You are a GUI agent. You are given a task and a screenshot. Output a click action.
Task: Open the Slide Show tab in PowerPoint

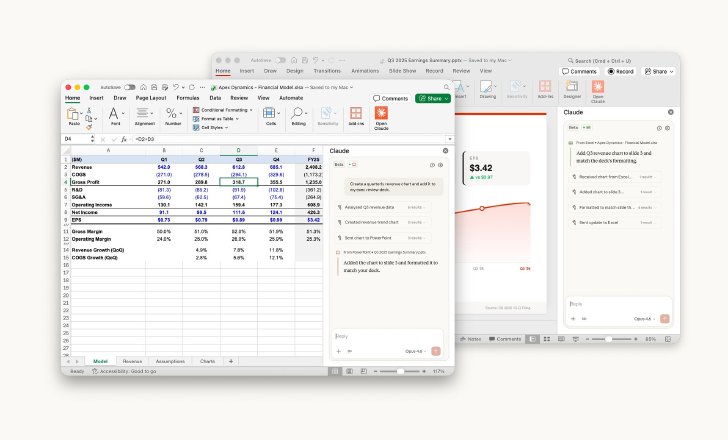403,71
